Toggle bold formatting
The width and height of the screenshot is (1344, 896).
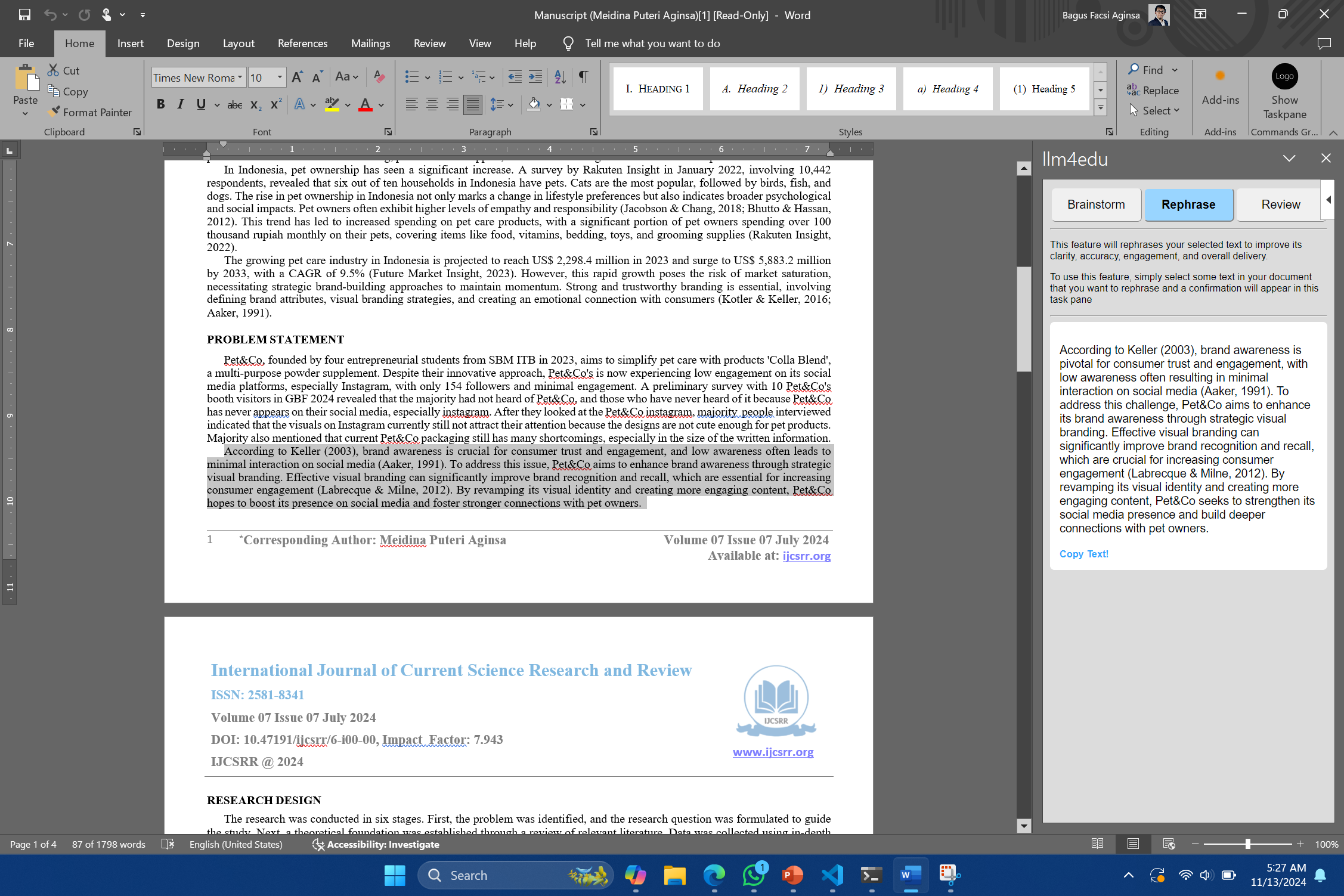160,104
